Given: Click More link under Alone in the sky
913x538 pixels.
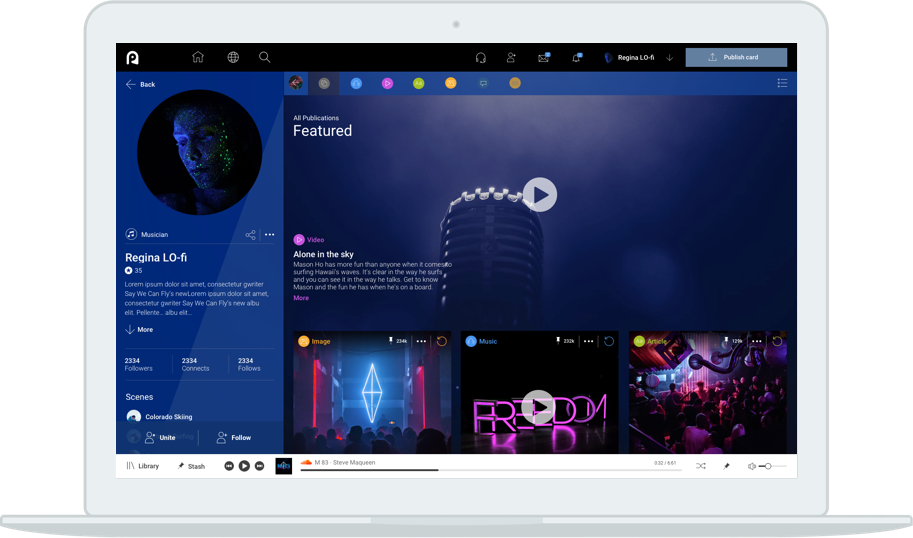Looking at the screenshot, I should pyautogui.click(x=301, y=298).
